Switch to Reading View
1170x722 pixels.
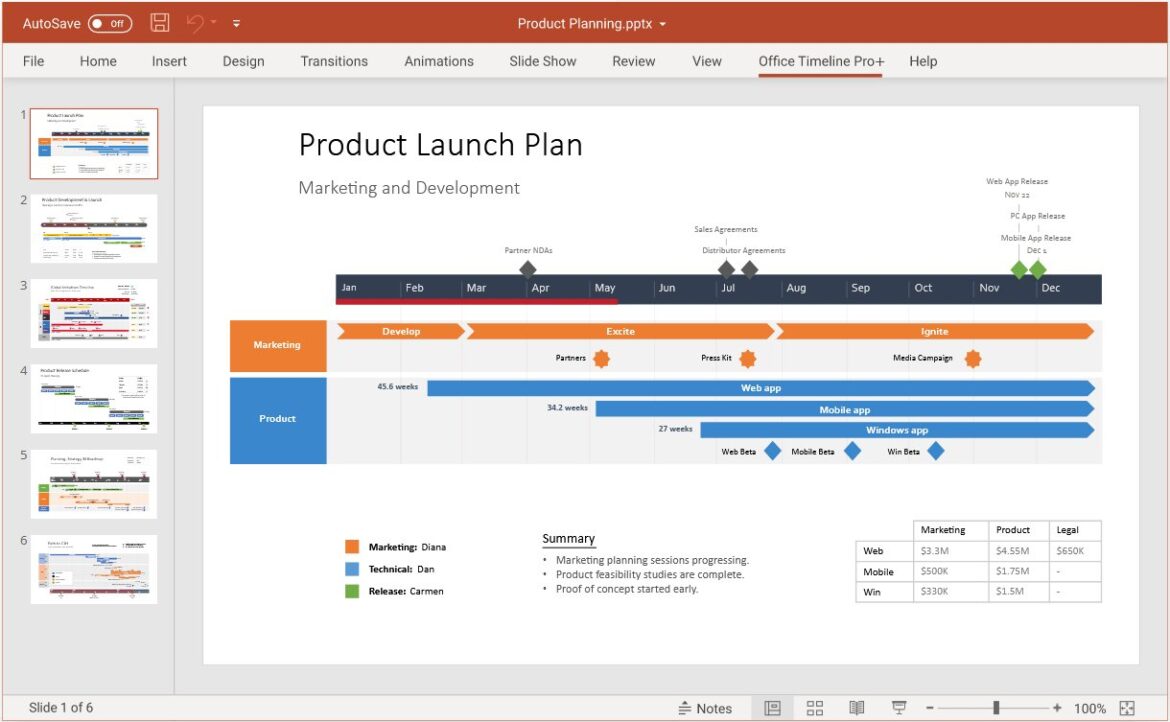[857, 708]
